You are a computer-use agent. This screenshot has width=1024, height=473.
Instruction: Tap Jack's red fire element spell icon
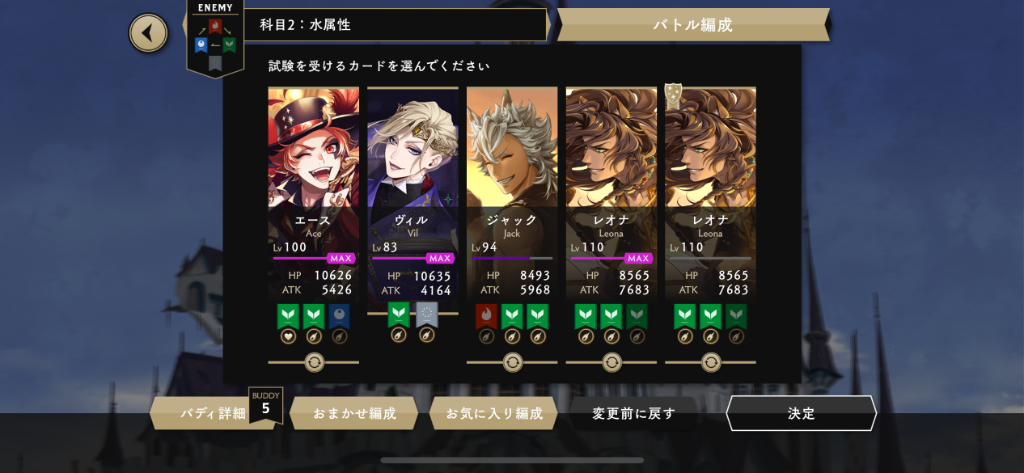tap(487, 316)
